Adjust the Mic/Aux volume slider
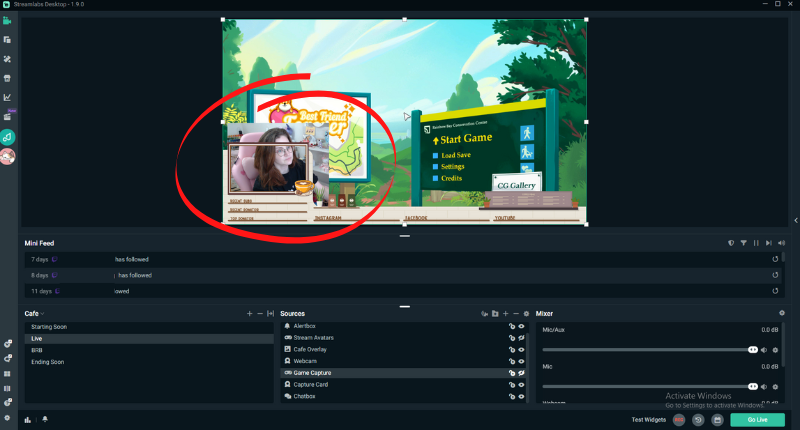Screen dimensions: 800x430 [x=650, y=350]
